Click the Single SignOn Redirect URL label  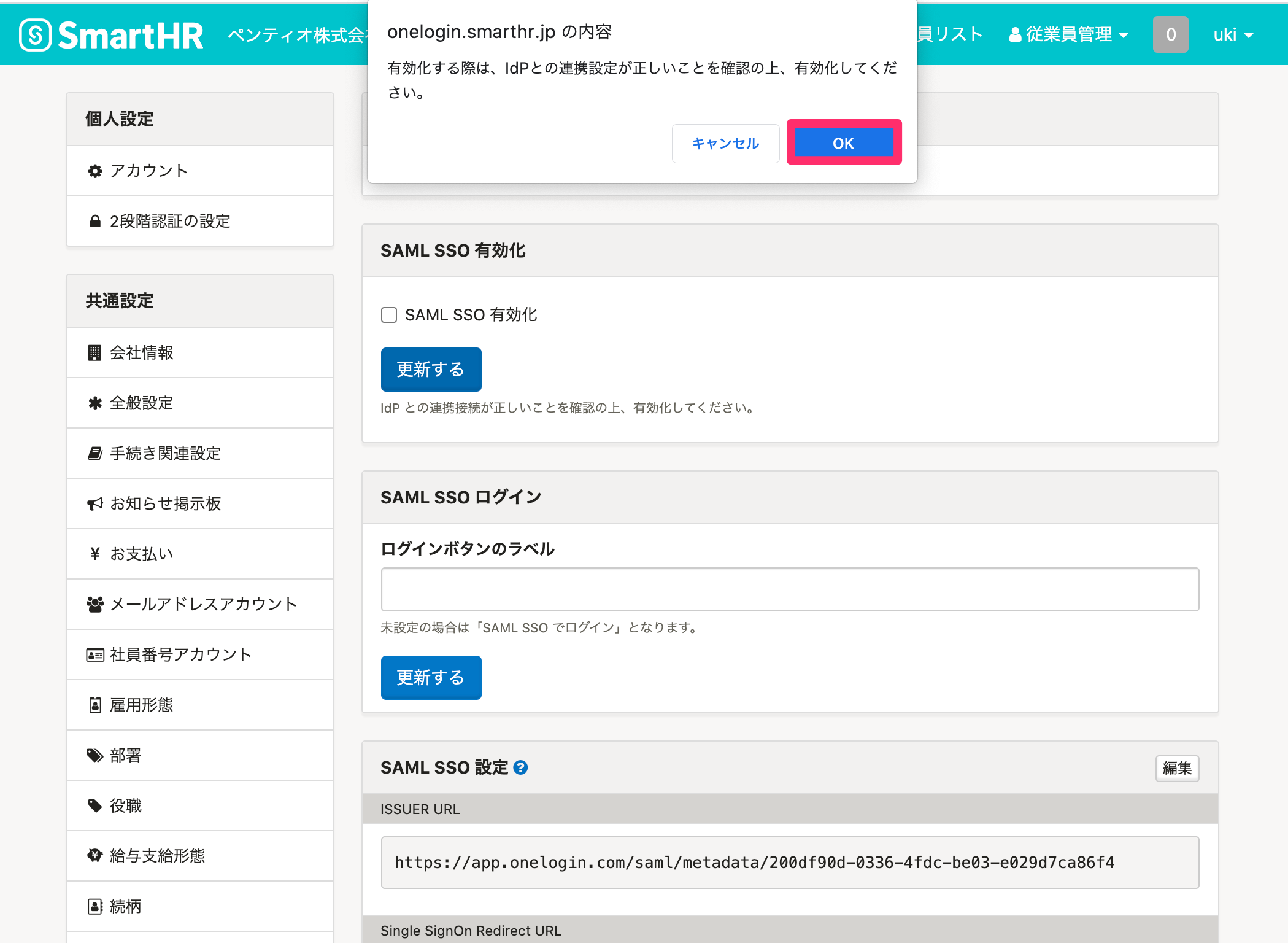coord(471,930)
